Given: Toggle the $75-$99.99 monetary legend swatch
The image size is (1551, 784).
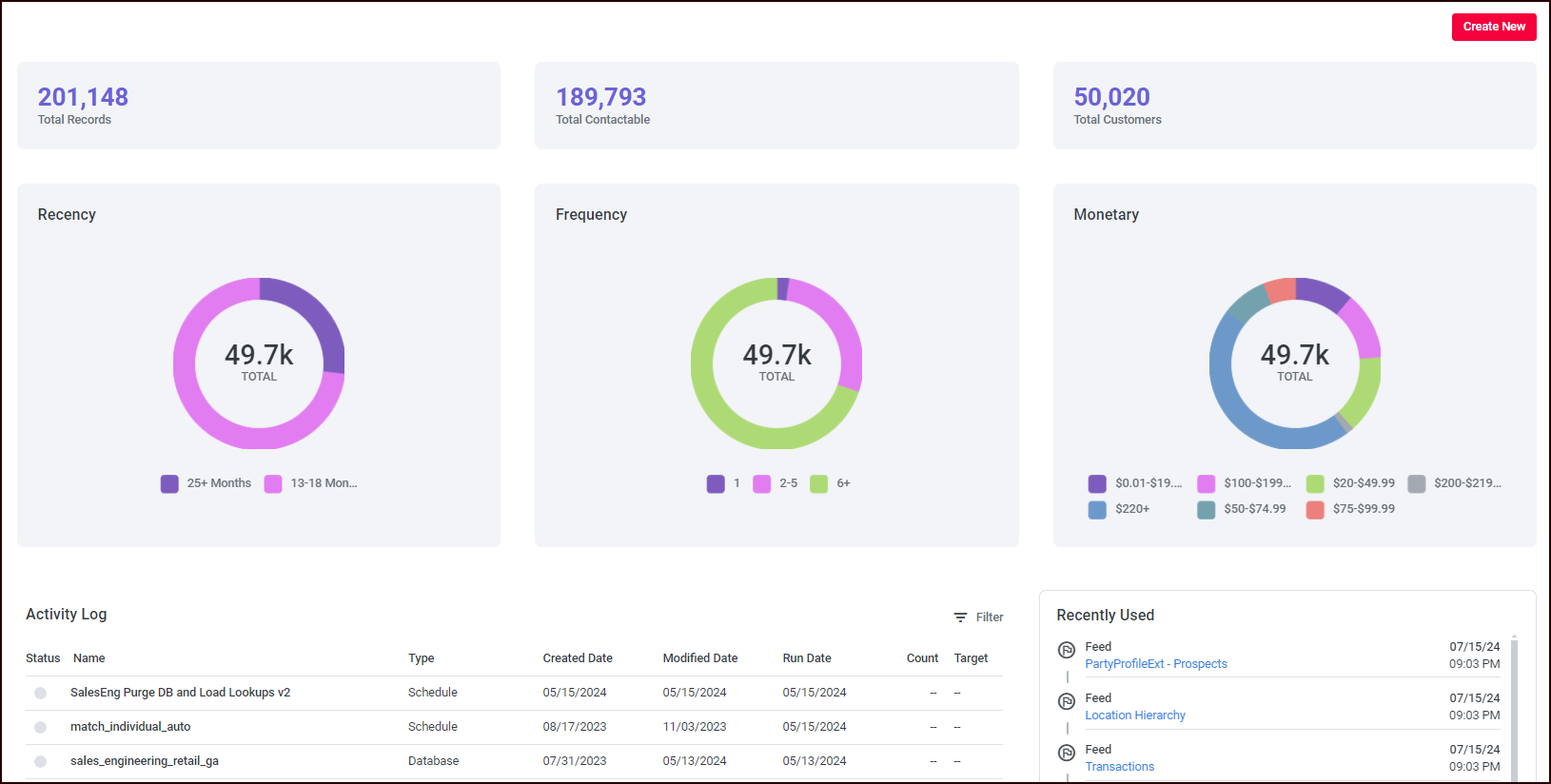Looking at the screenshot, I should click(1315, 509).
